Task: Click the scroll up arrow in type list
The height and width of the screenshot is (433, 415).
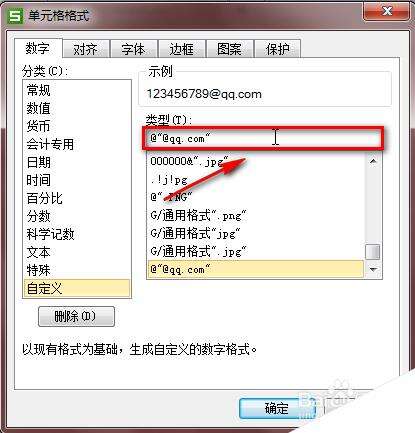Action: [373, 161]
